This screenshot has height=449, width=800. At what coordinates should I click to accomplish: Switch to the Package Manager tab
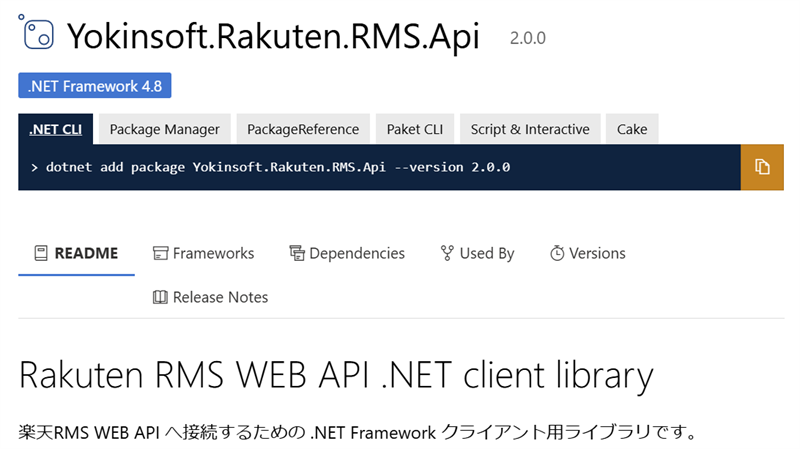165,129
